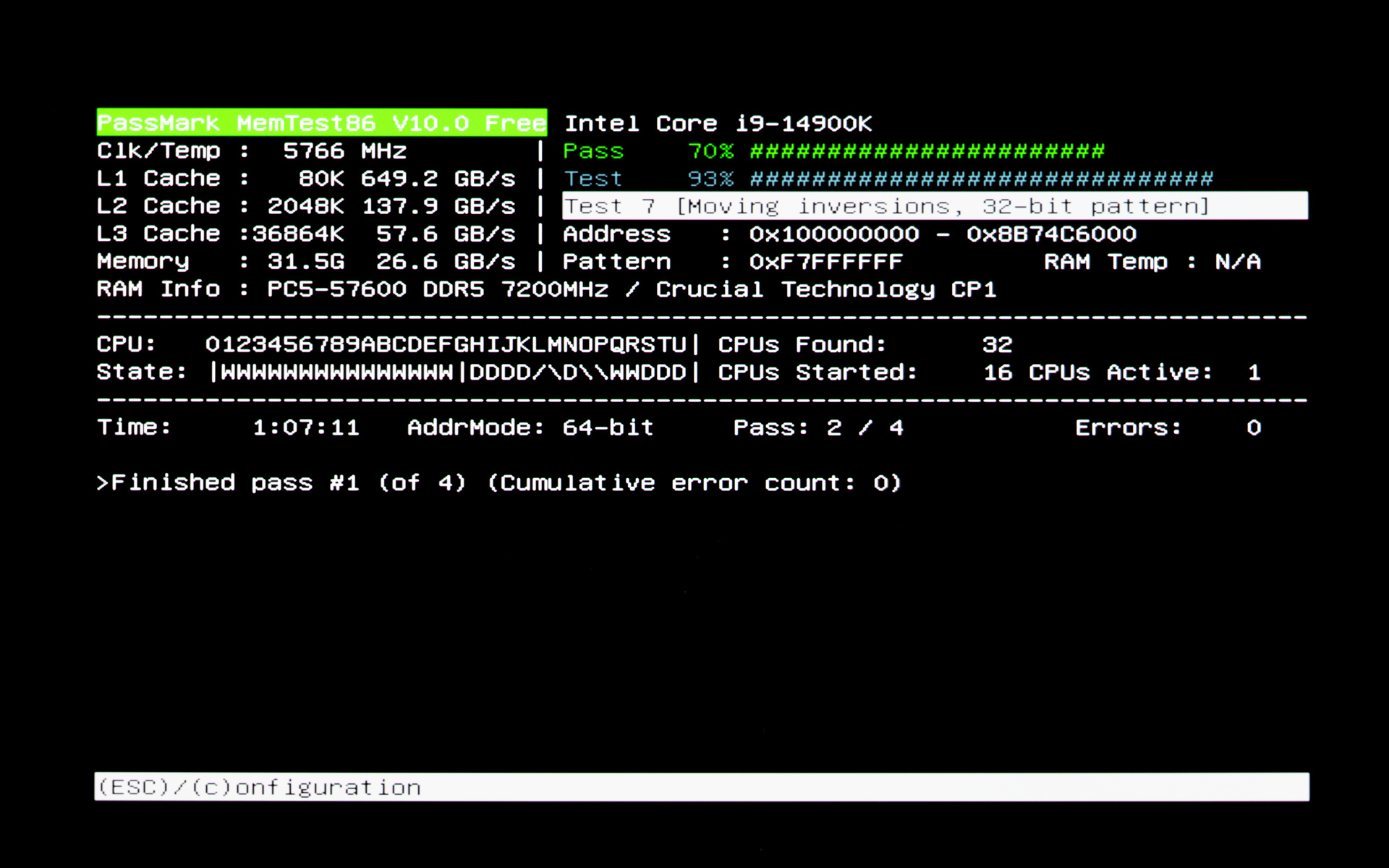
Task: Click the CPU index list 0123456789ABCDEFGHIJKLMNOPQRSTU
Action: pyautogui.click(x=446, y=344)
